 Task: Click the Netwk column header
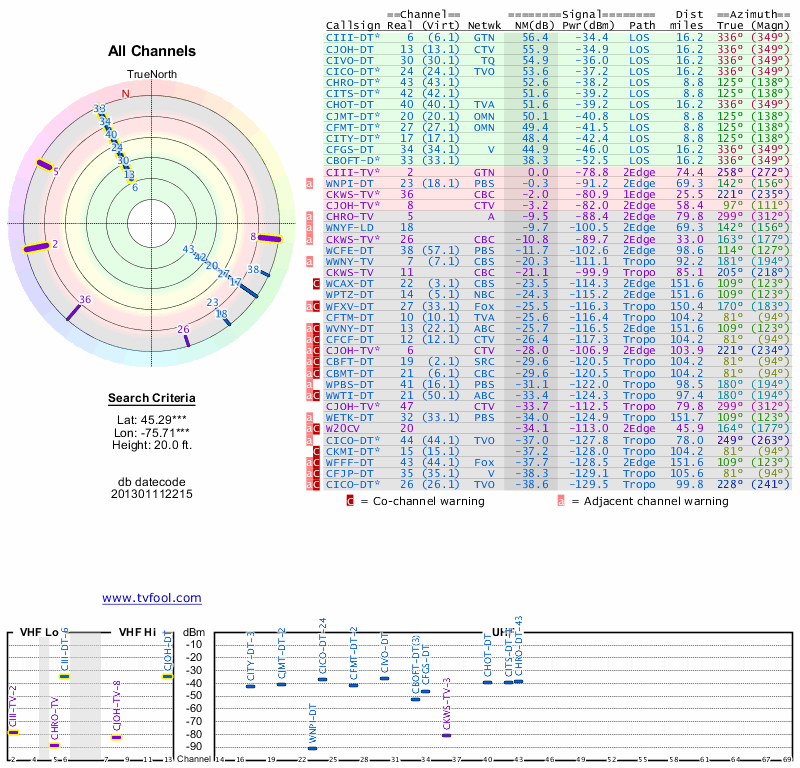(485, 26)
